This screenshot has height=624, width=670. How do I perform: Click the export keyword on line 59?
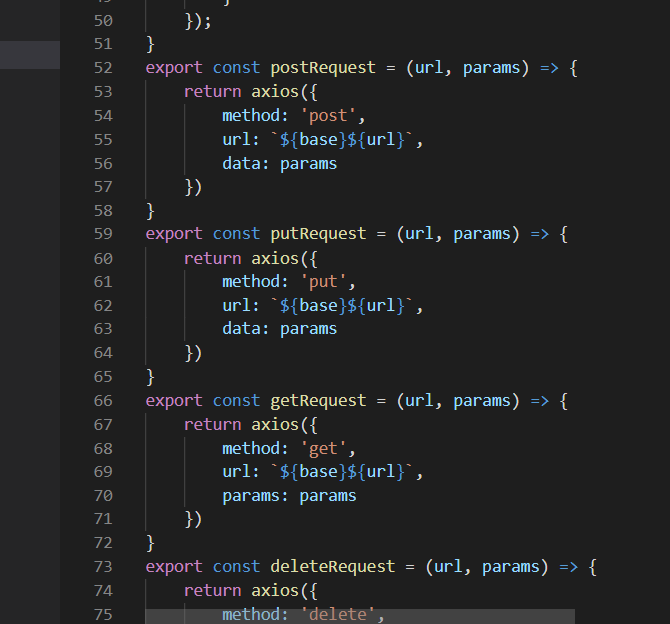[x=174, y=234]
